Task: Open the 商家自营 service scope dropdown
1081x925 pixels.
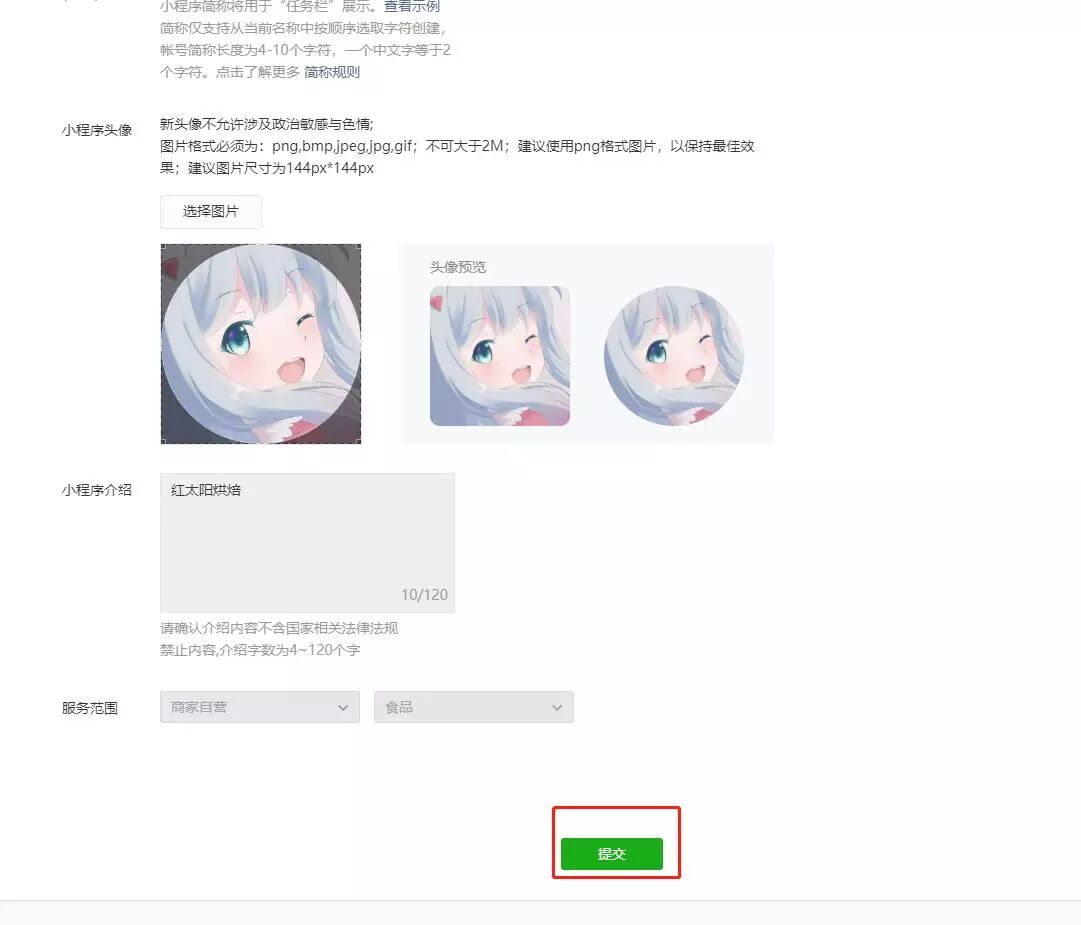Action: coord(260,707)
